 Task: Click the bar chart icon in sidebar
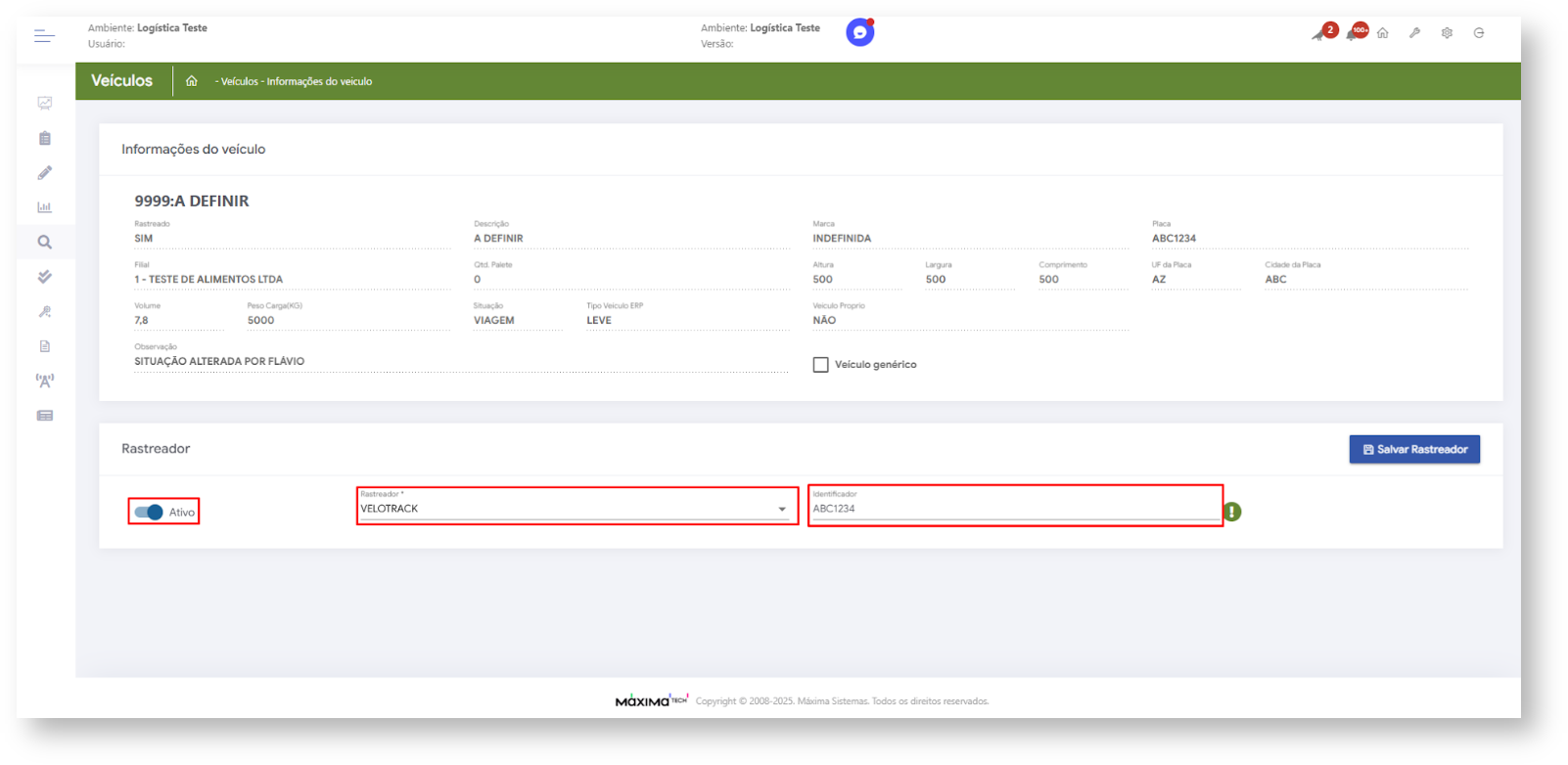click(44, 207)
